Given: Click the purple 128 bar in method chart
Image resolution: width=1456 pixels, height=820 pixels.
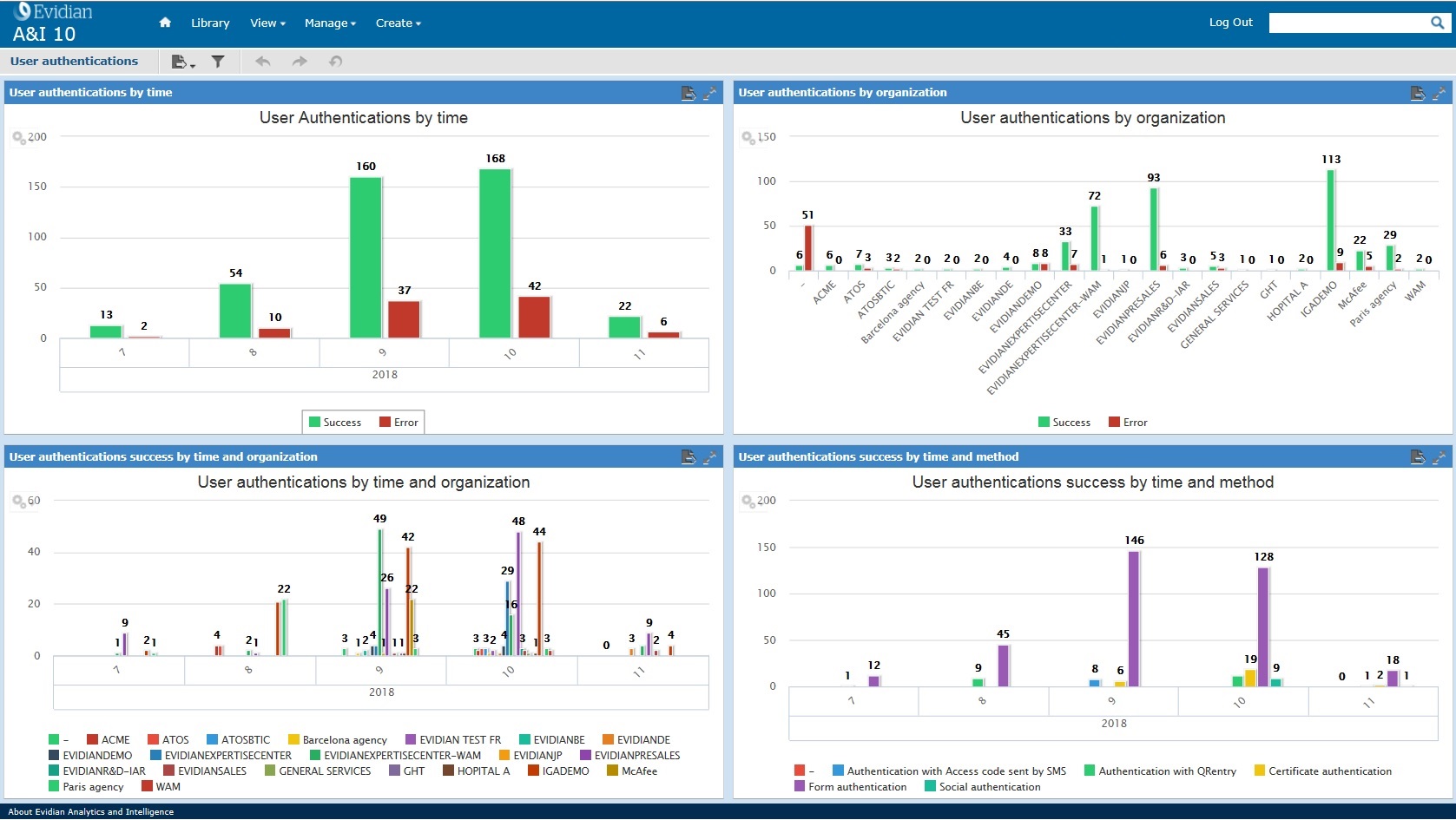Looking at the screenshot, I should point(1263,627).
